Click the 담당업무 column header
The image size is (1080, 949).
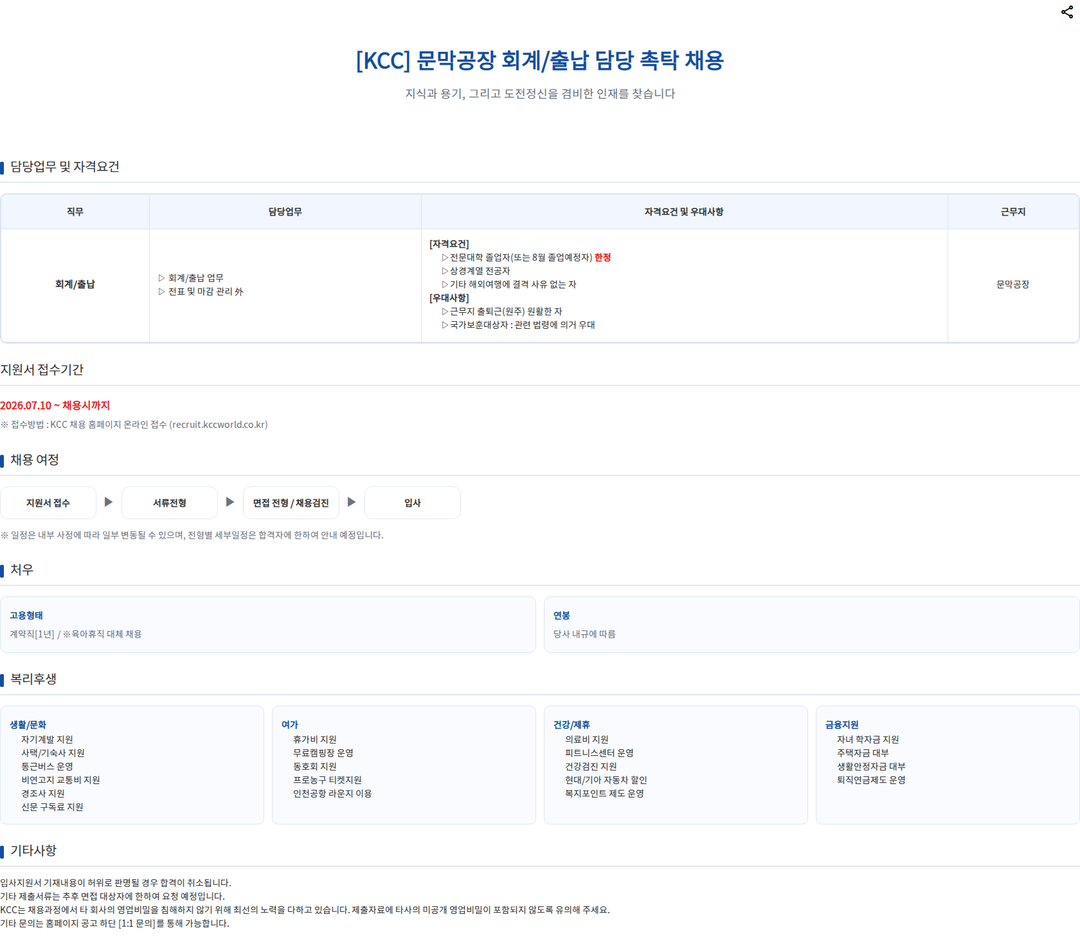[285, 211]
